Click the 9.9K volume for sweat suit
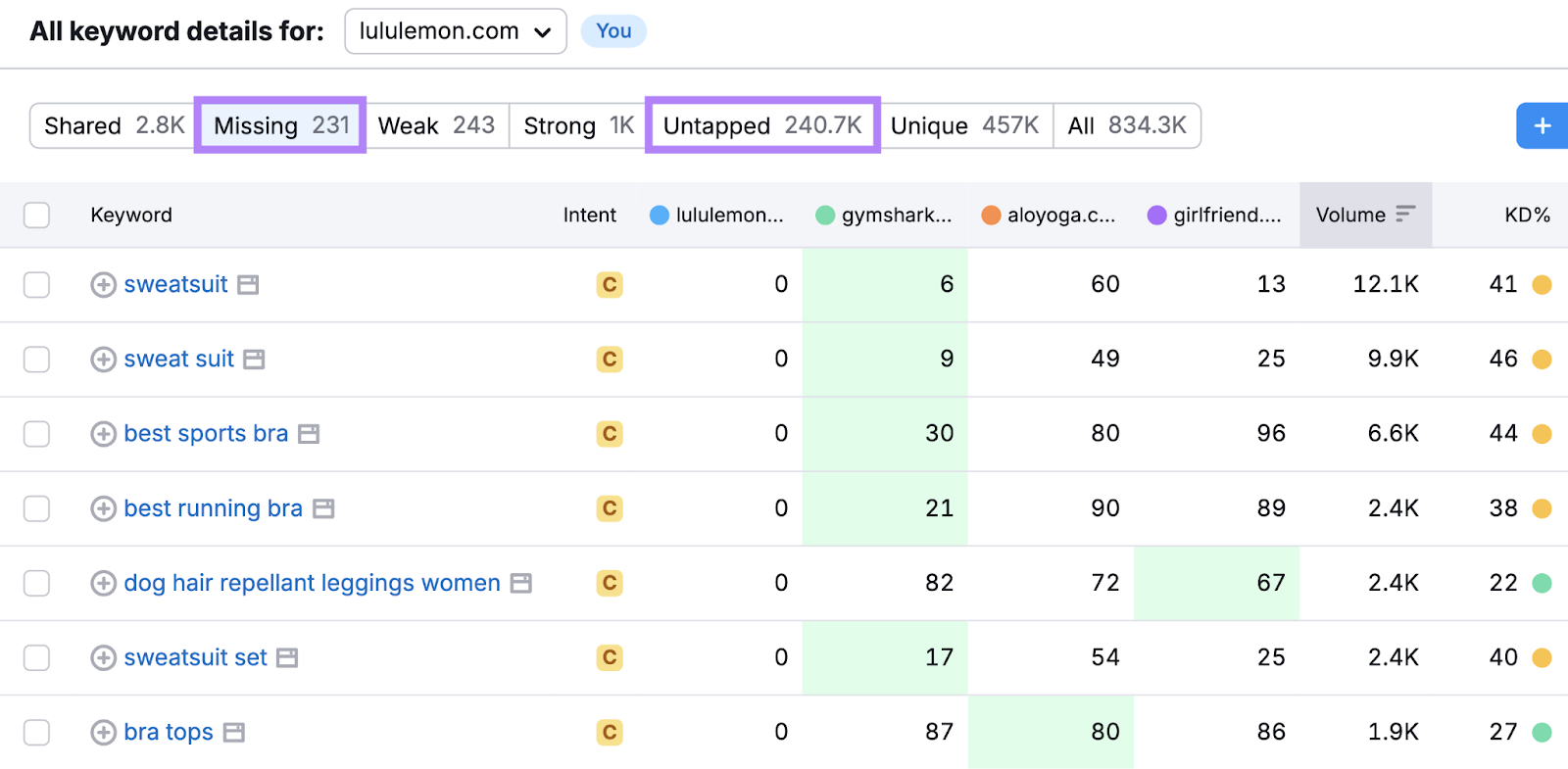The height and width of the screenshot is (769, 1568). pyautogui.click(x=1393, y=359)
